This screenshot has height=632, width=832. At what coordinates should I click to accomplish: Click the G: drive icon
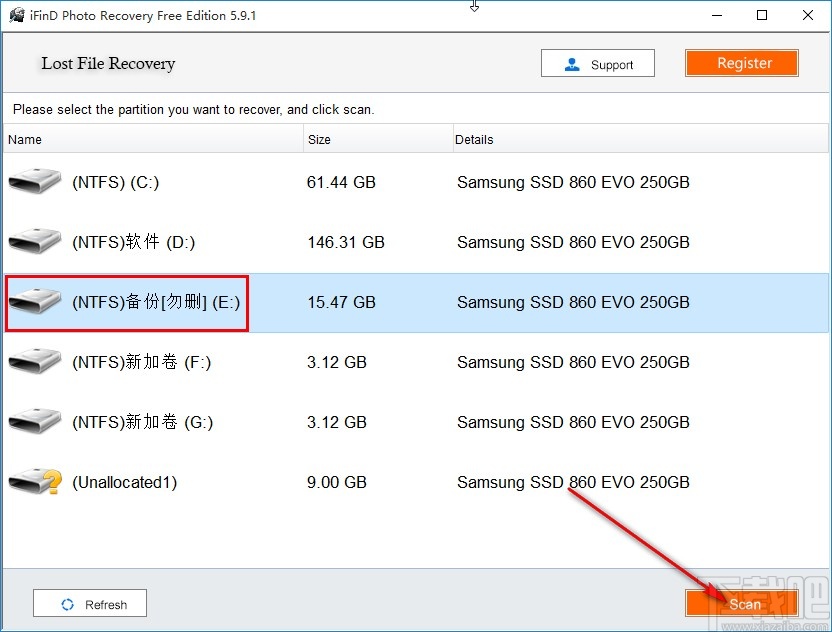pyautogui.click(x=34, y=421)
